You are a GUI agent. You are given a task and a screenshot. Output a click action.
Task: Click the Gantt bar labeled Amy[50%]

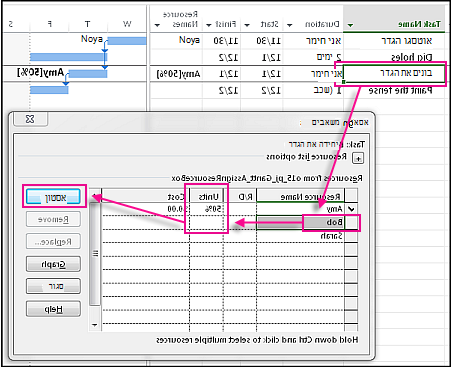click(88, 74)
